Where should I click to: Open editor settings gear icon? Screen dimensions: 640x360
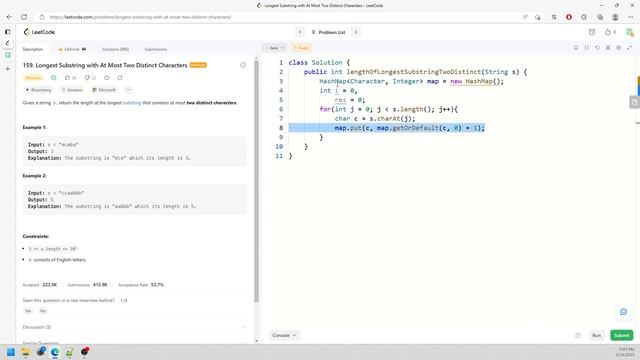(x=618, y=48)
